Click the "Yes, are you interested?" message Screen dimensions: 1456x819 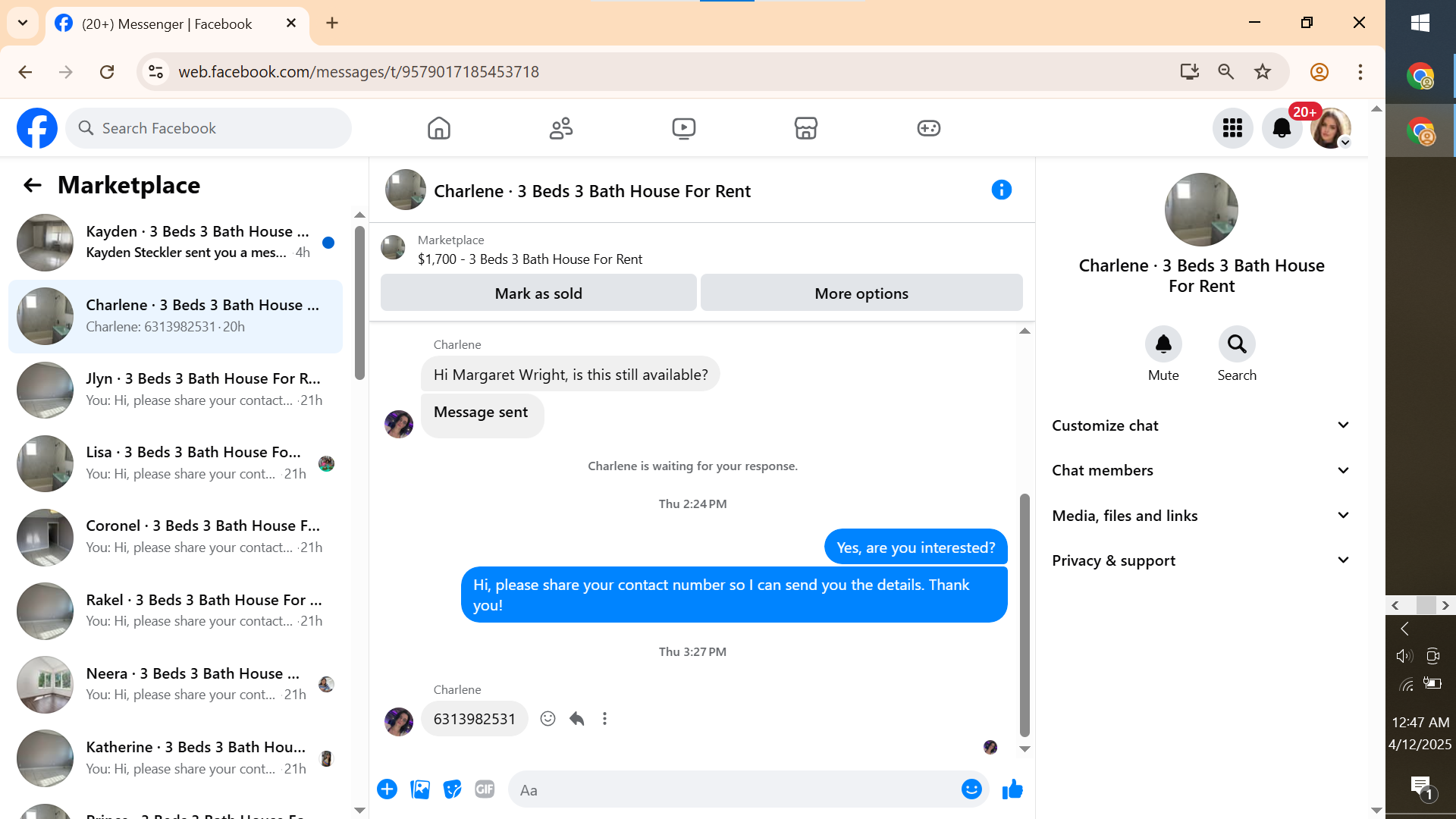click(x=916, y=548)
